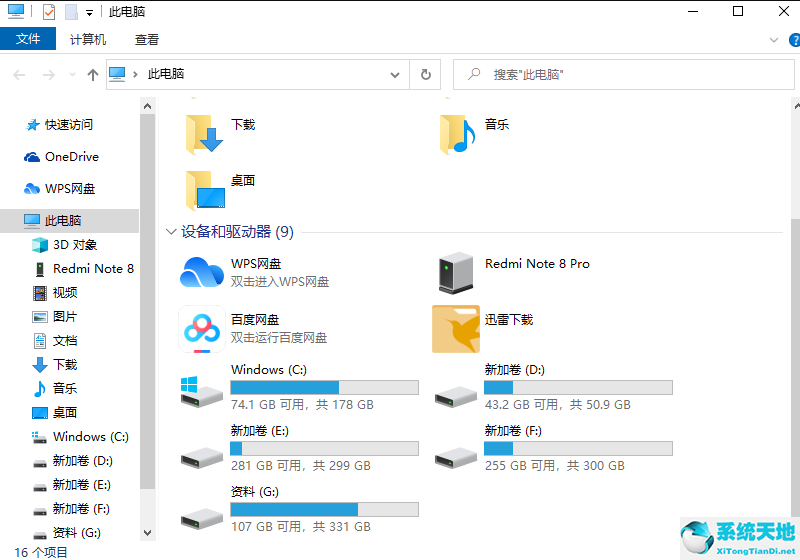Select 快速访问 in the navigation pane
Viewport: 800px width, 560px height.
[x=69, y=124]
